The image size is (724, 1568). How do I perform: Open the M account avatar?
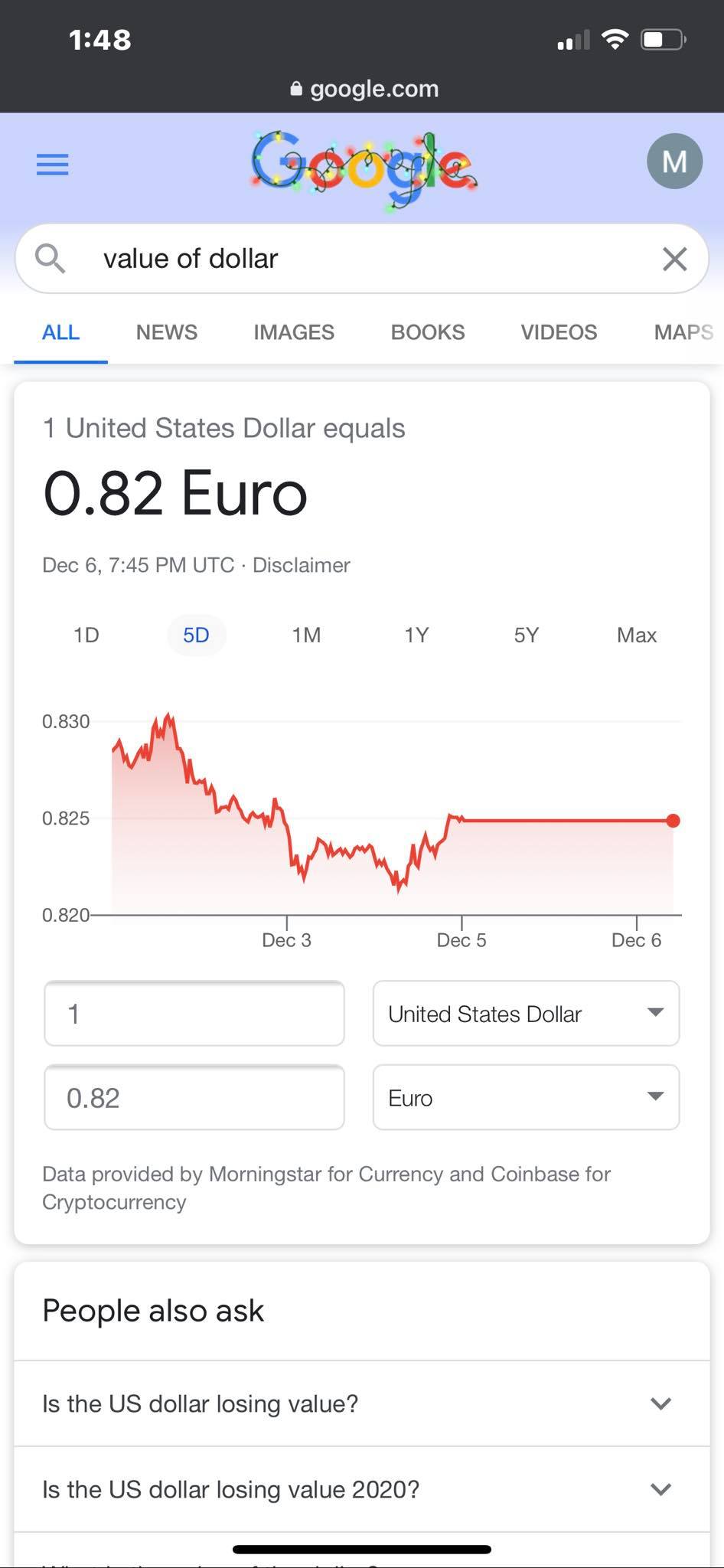click(674, 162)
